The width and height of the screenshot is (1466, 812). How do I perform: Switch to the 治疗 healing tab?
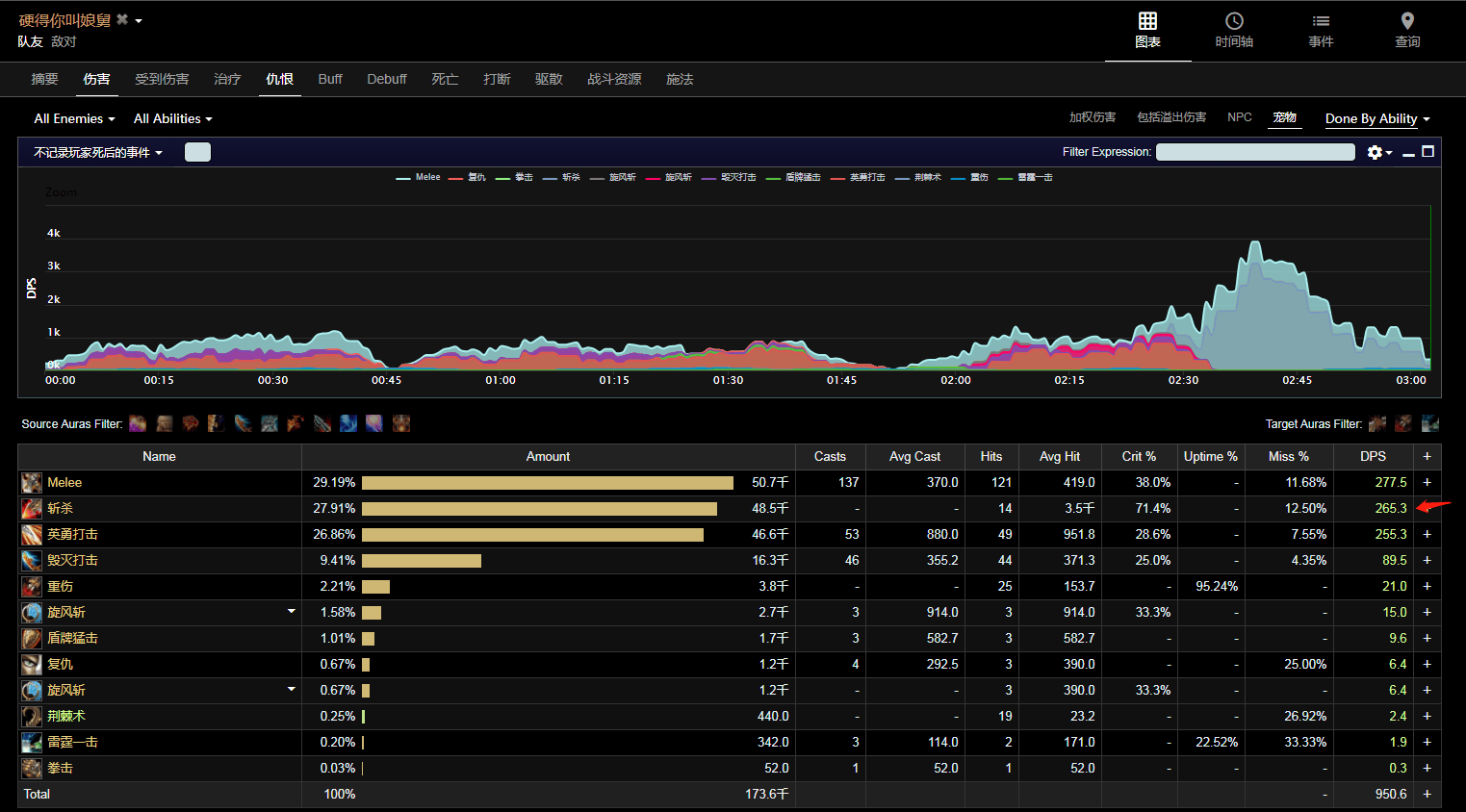coord(227,79)
